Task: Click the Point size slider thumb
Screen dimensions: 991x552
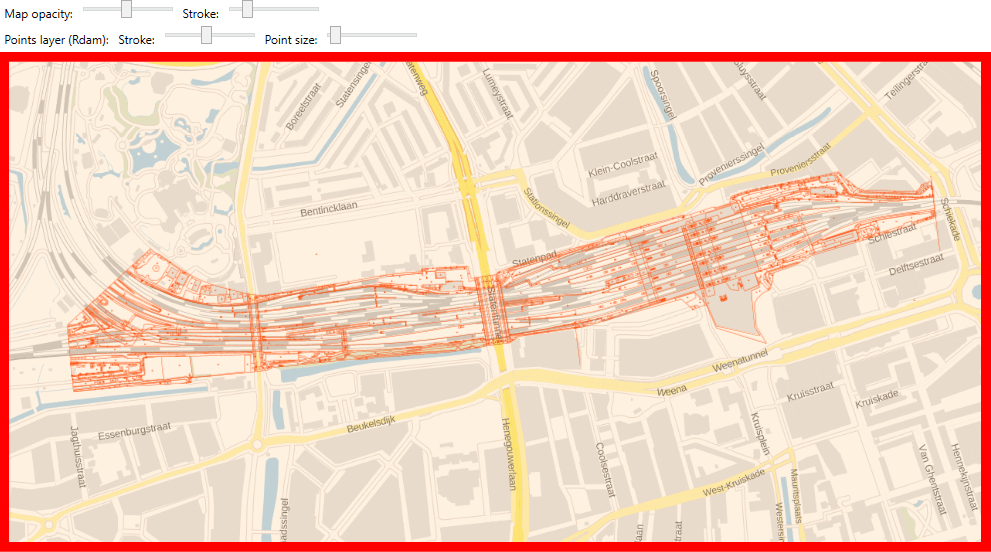Action: [x=336, y=35]
